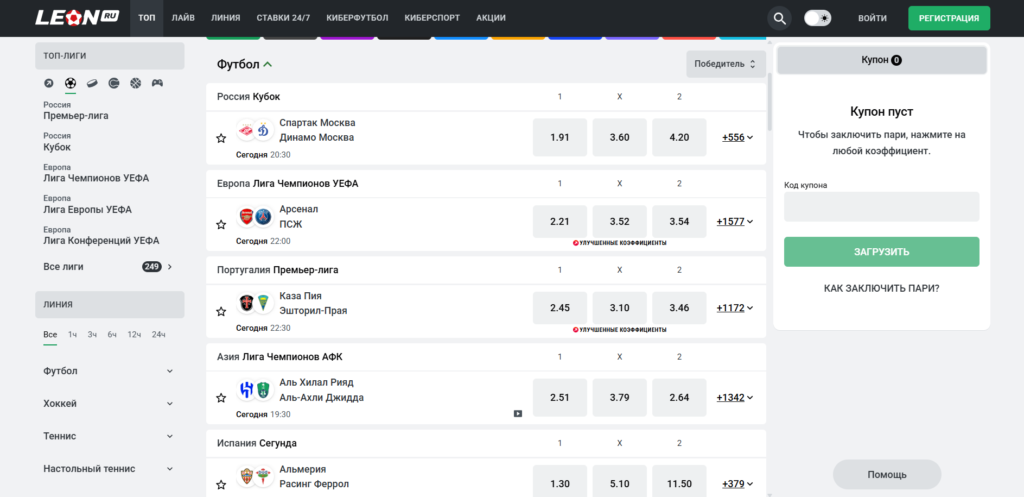
Task: Expand +556 markets for Спартак match
Action: tap(737, 138)
